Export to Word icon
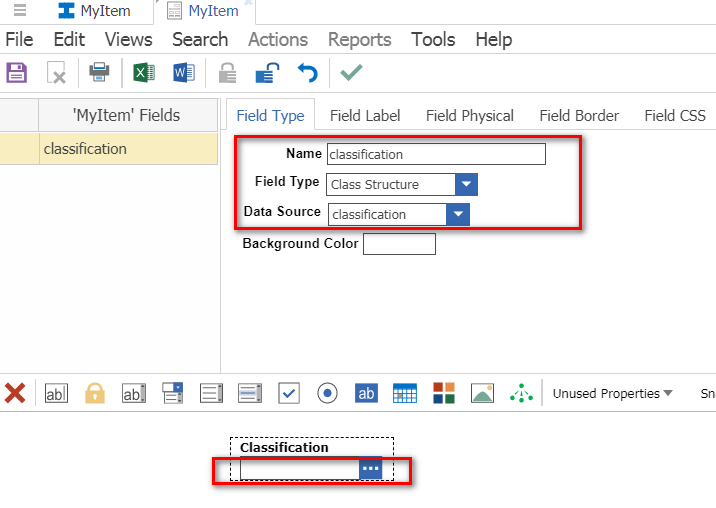 (184, 73)
